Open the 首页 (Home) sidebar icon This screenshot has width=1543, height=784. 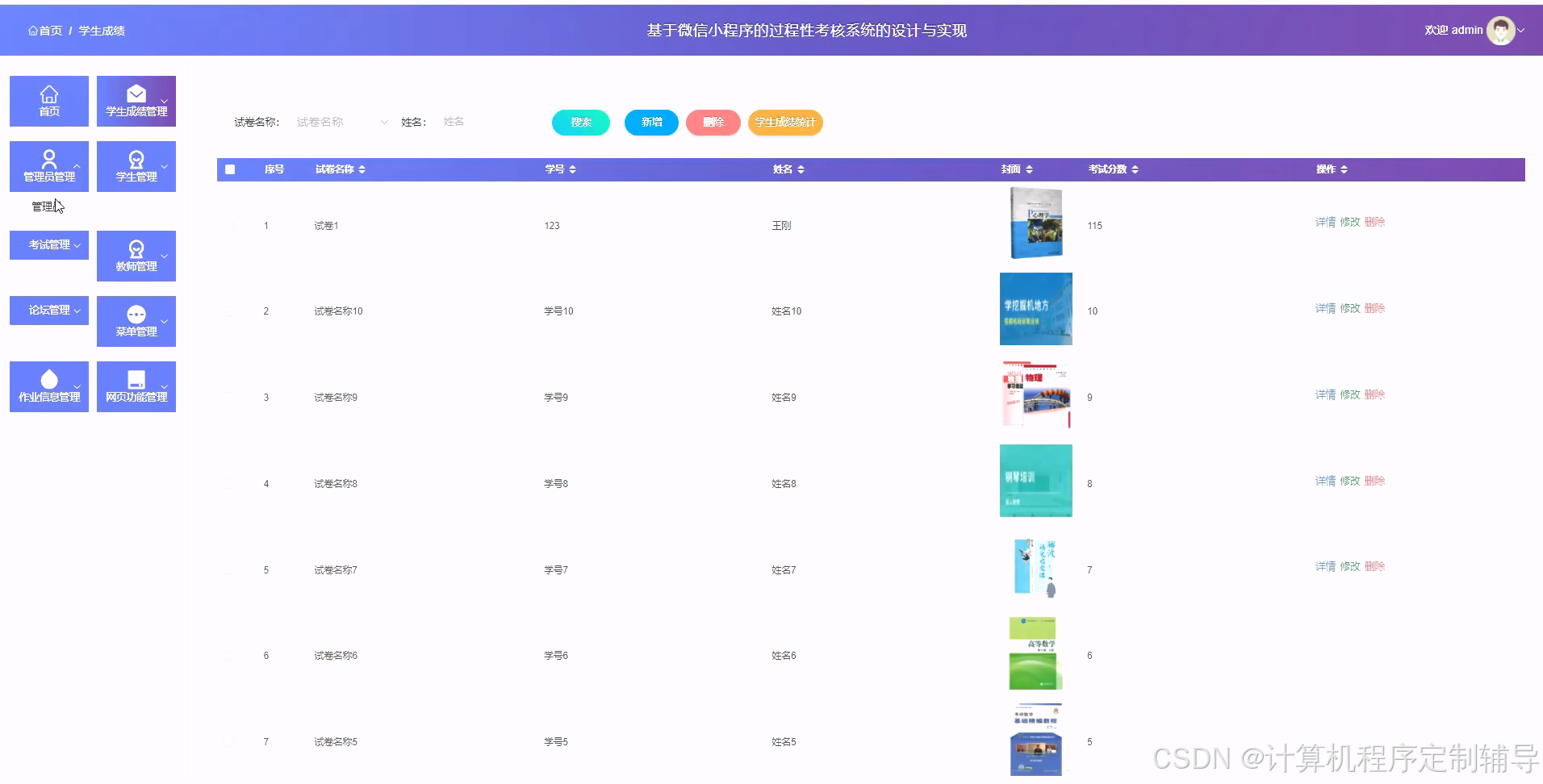click(x=48, y=100)
